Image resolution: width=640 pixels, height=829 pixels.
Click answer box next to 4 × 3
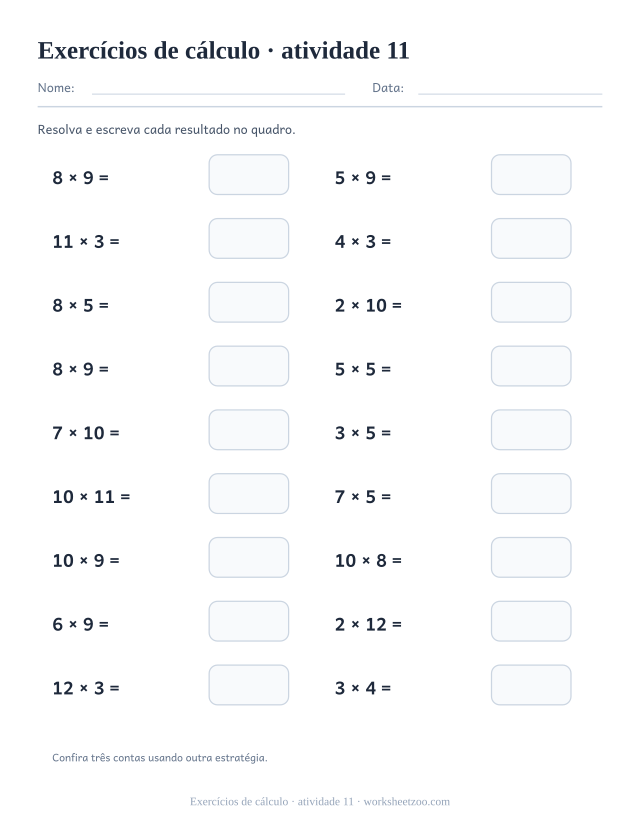click(x=531, y=238)
